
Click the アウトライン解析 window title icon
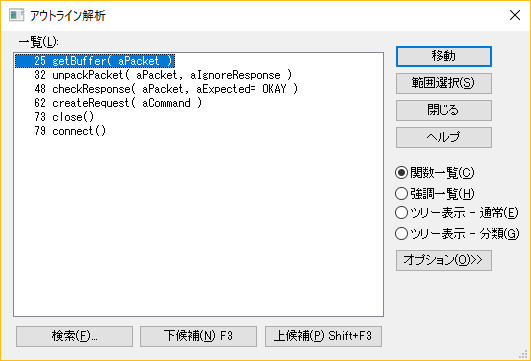click(x=17, y=15)
